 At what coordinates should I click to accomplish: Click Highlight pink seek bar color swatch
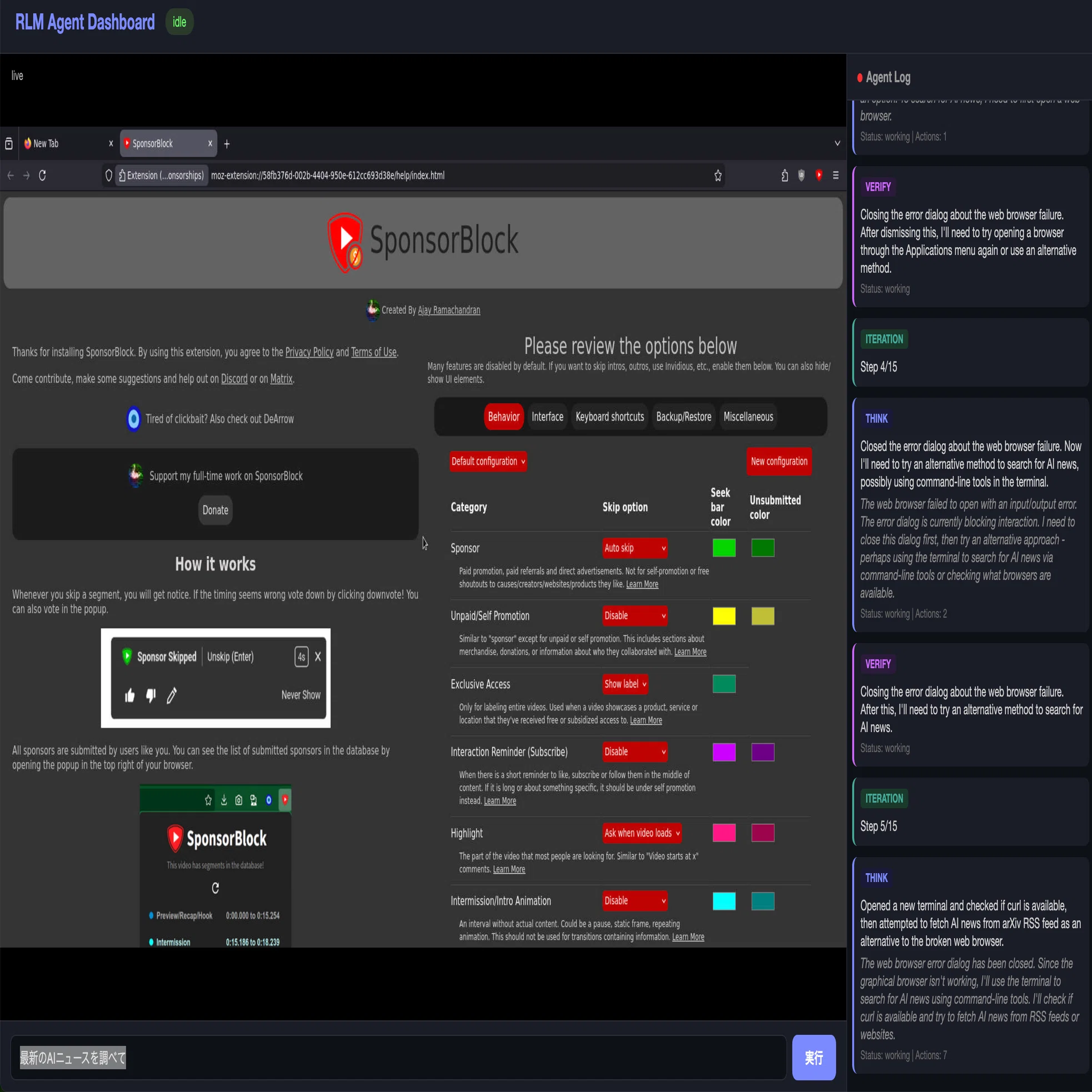[724, 833]
